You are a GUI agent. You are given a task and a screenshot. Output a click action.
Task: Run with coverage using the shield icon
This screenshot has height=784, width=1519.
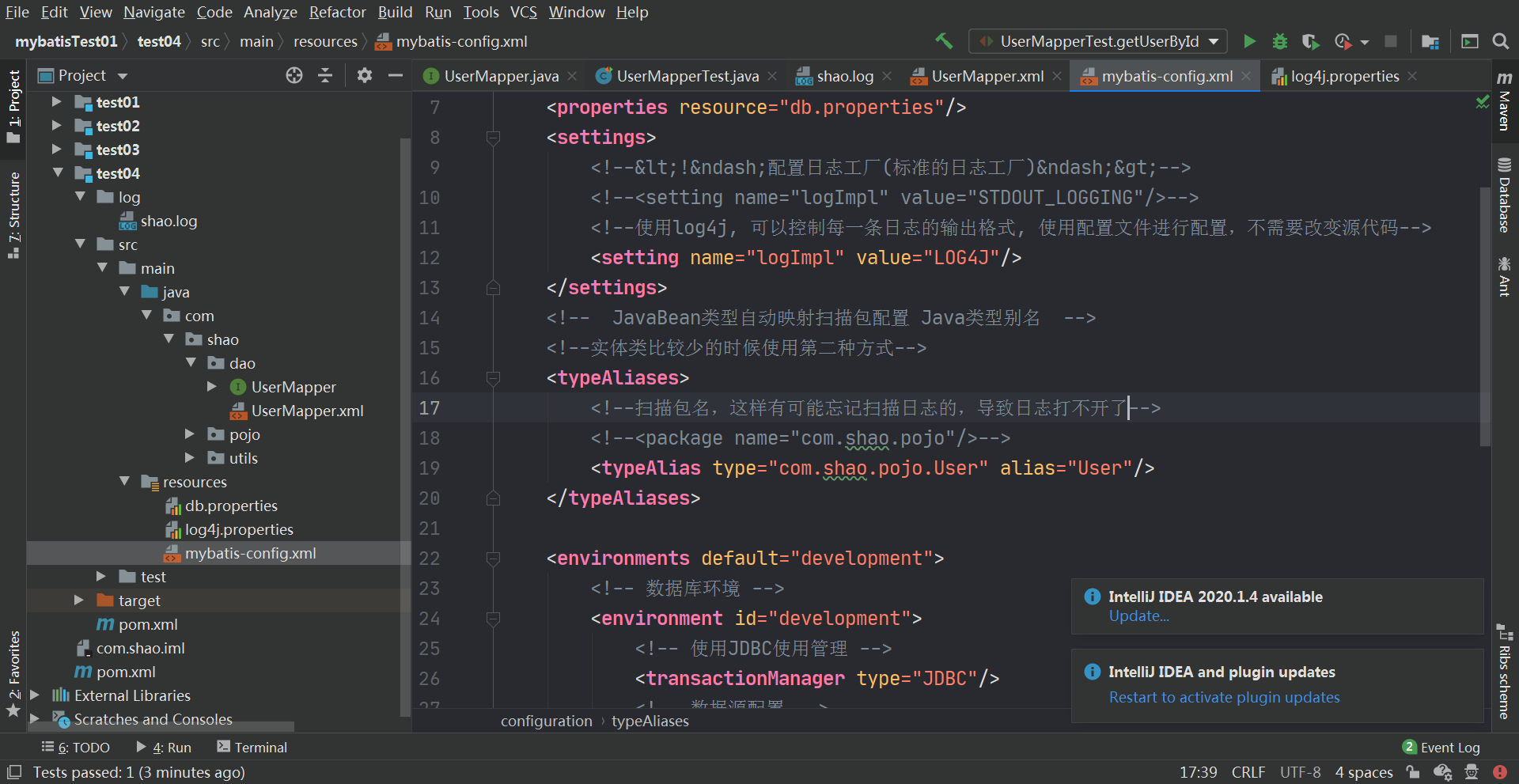point(1310,41)
